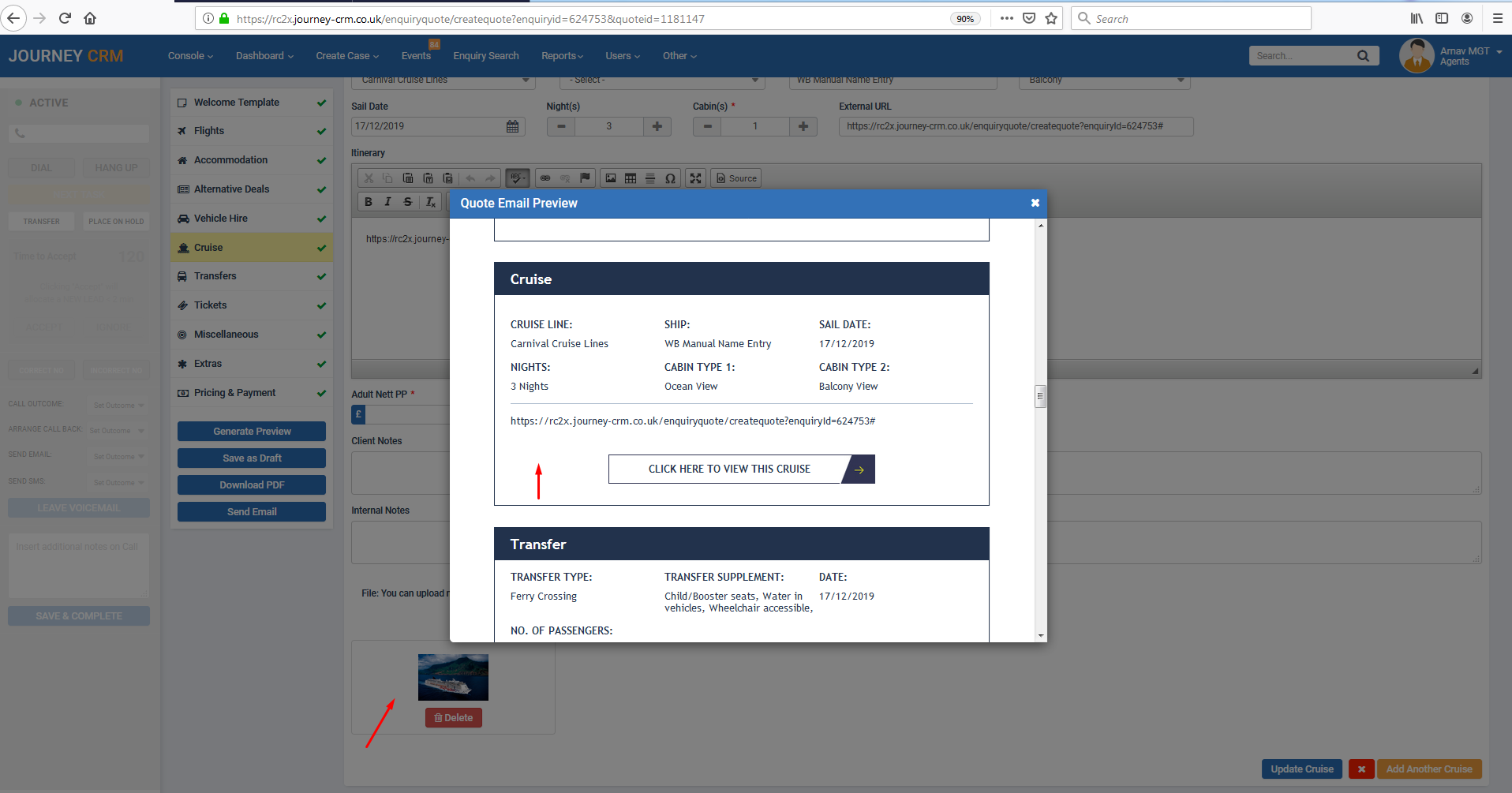Click the preview dialog vertical scrollbar thumb
Image resolution: width=1512 pixels, height=793 pixels.
point(1041,397)
